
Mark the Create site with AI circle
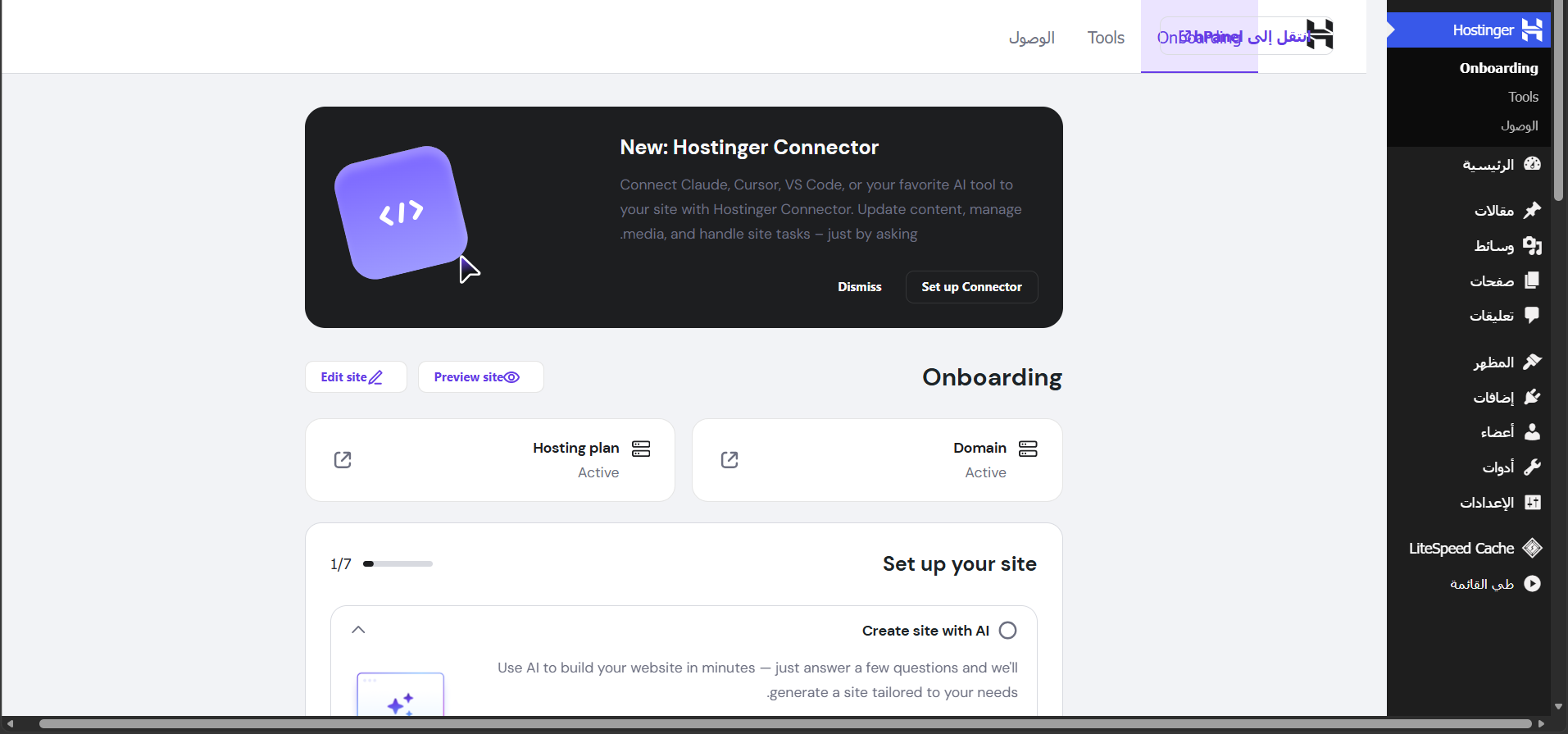[1008, 630]
